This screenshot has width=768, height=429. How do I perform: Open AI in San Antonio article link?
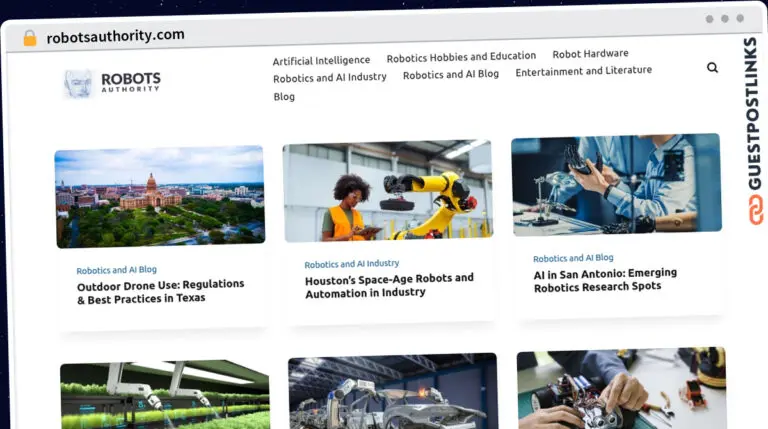point(605,280)
